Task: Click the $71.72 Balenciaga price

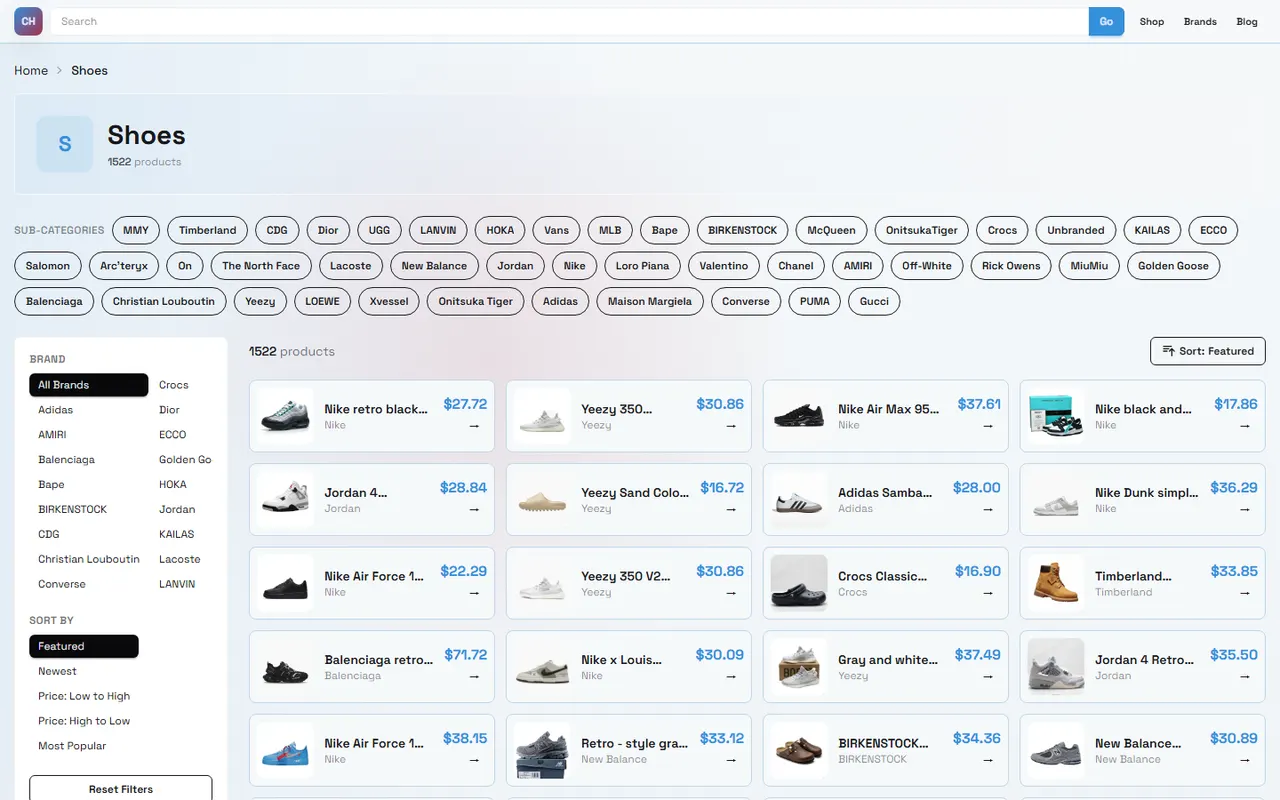Action: tap(465, 655)
